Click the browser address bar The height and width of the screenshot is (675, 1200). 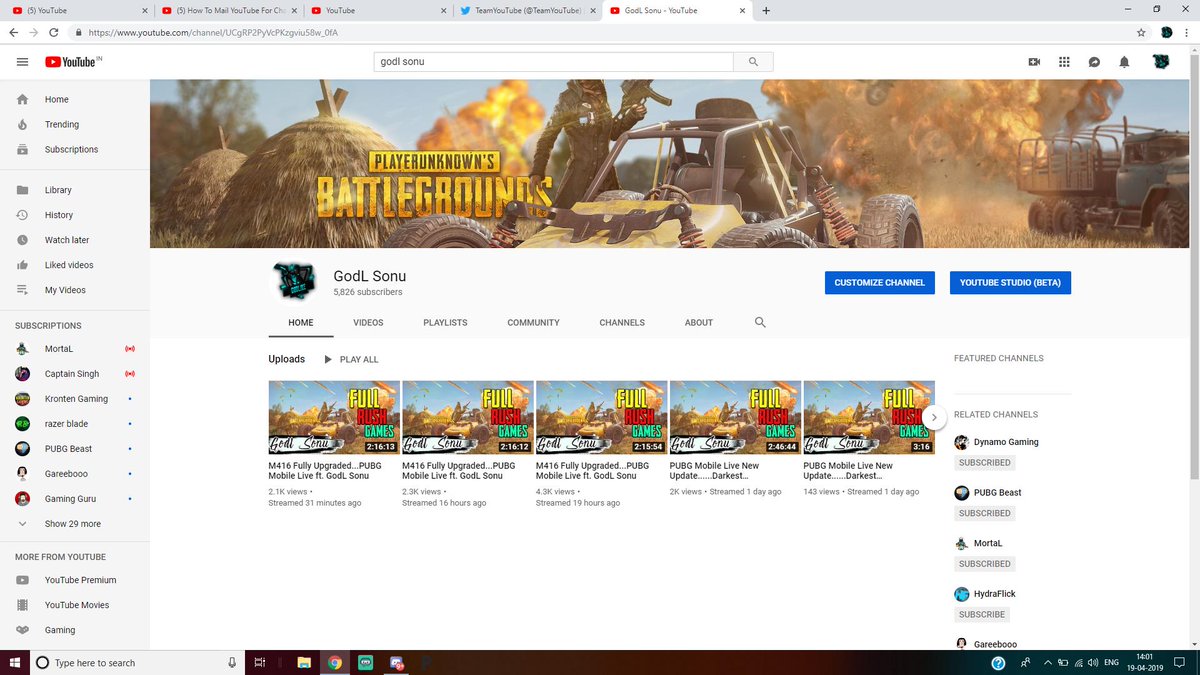pos(600,32)
